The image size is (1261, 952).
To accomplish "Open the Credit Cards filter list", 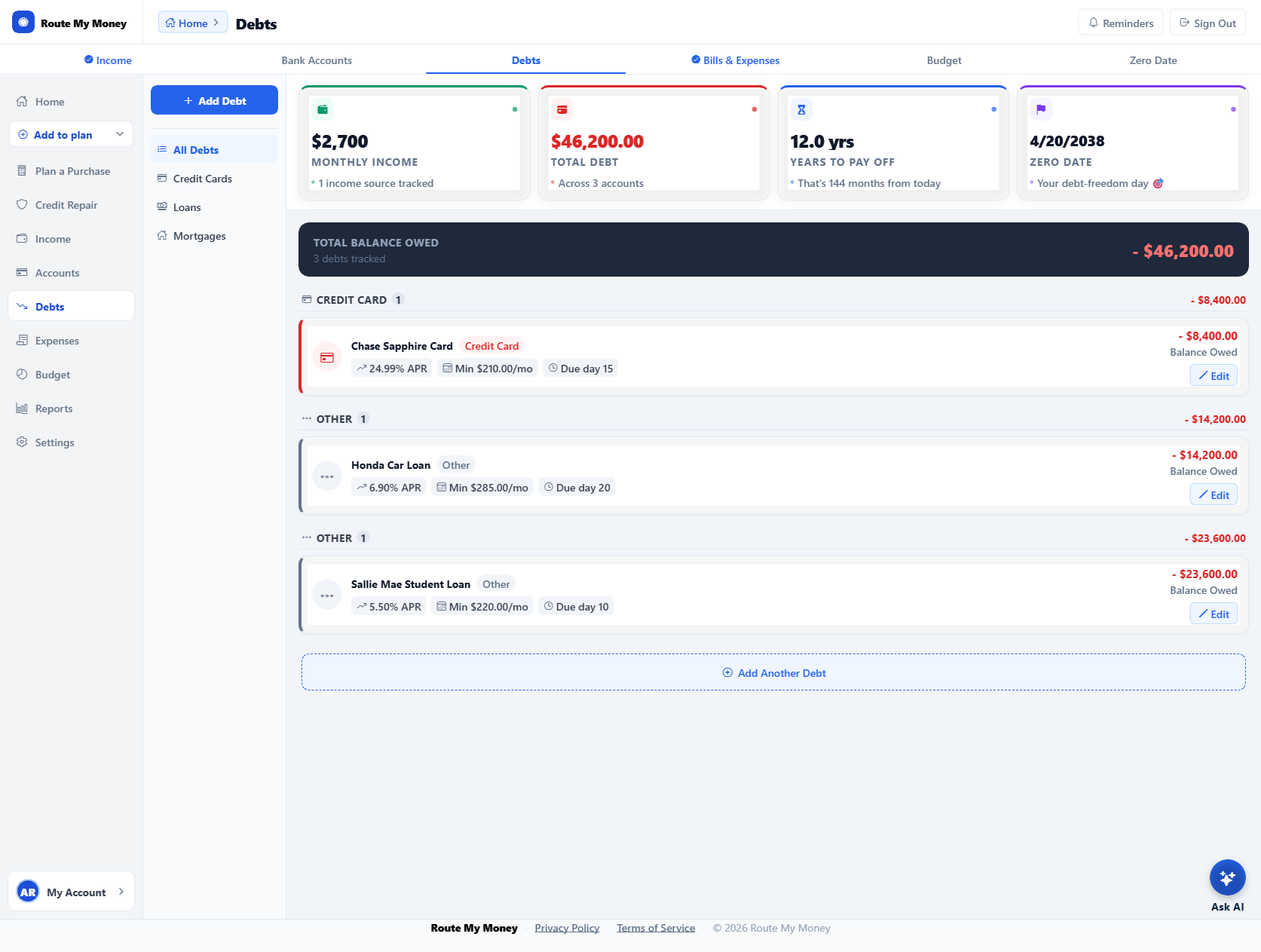I will (202, 178).
